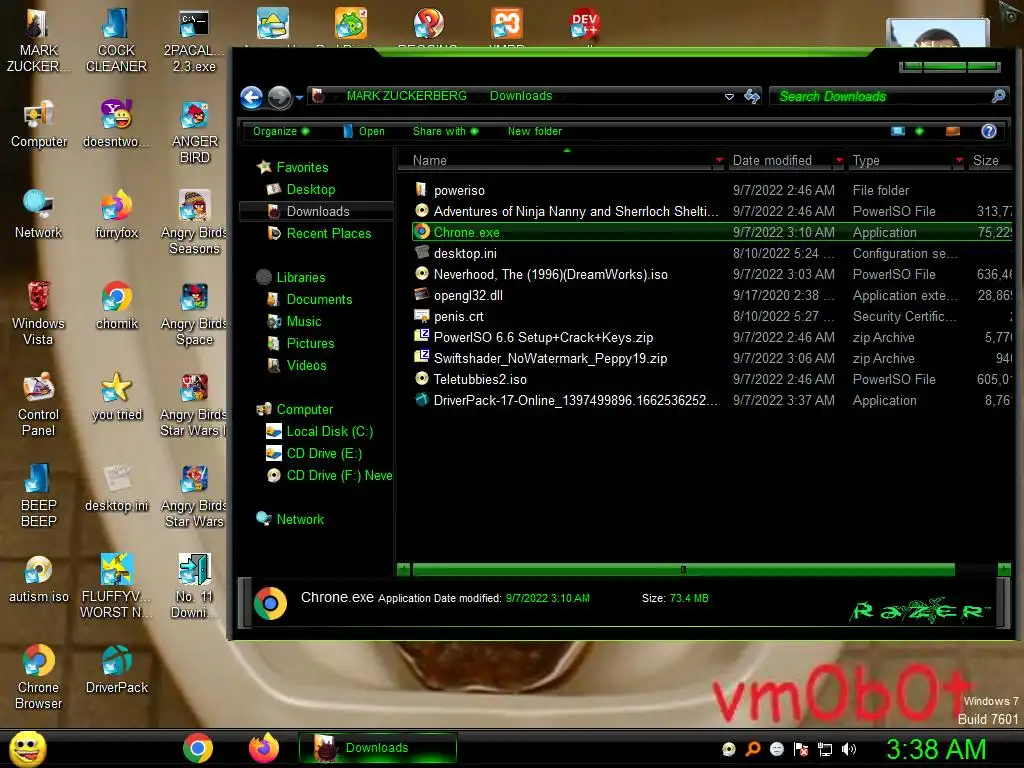
Task: Select the Chrone.exe file row
Action: [711, 232]
